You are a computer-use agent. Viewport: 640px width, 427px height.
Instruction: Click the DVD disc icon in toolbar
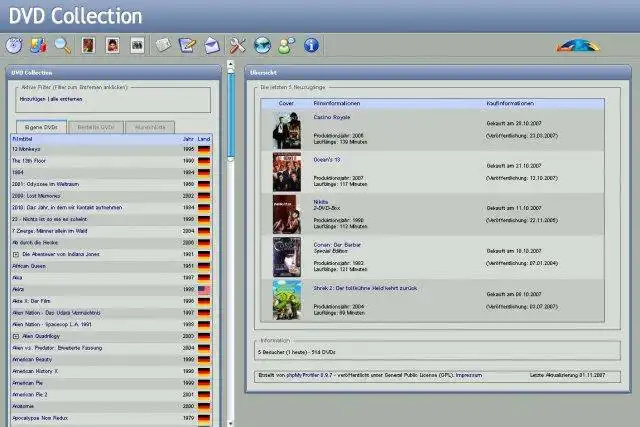[x=14, y=45]
